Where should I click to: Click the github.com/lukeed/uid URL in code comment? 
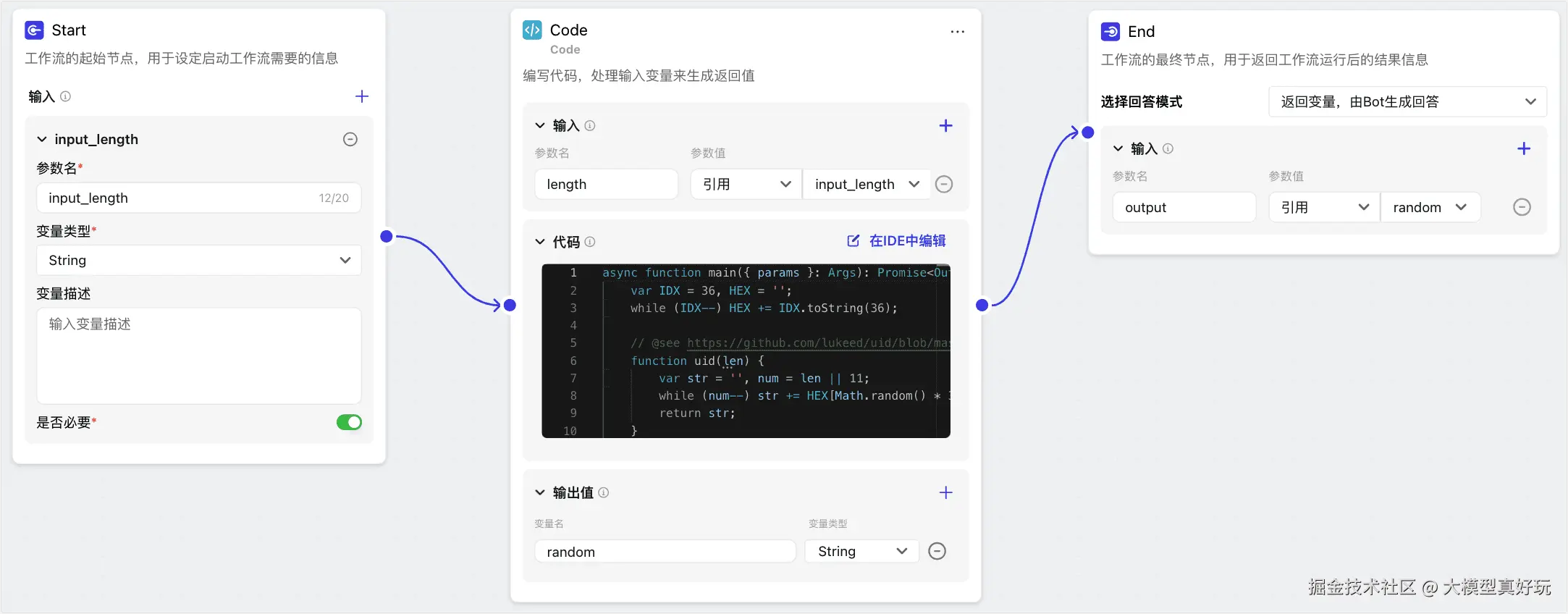[818, 343]
